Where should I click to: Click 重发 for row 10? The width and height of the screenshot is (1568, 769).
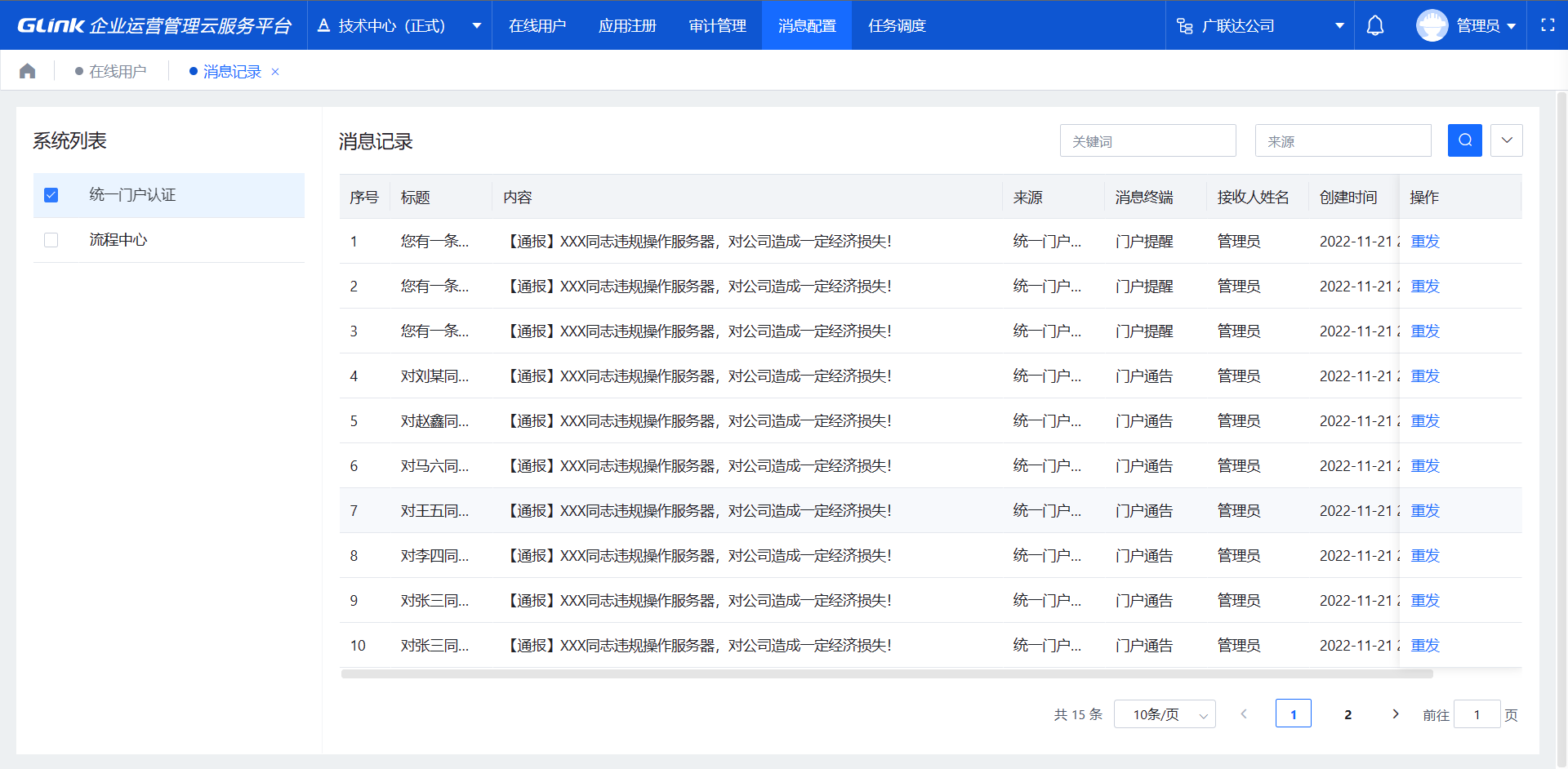pyautogui.click(x=1425, y=646)
